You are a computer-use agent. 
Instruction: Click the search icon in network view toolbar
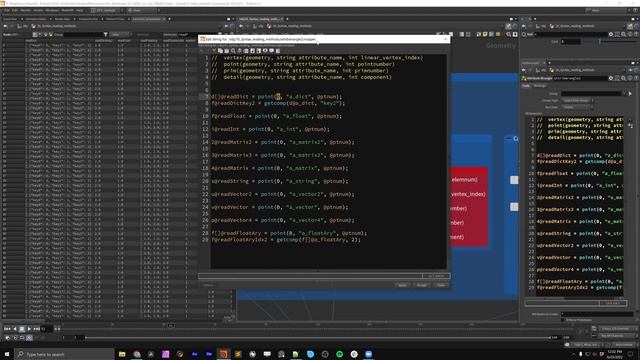click(509, 35)
